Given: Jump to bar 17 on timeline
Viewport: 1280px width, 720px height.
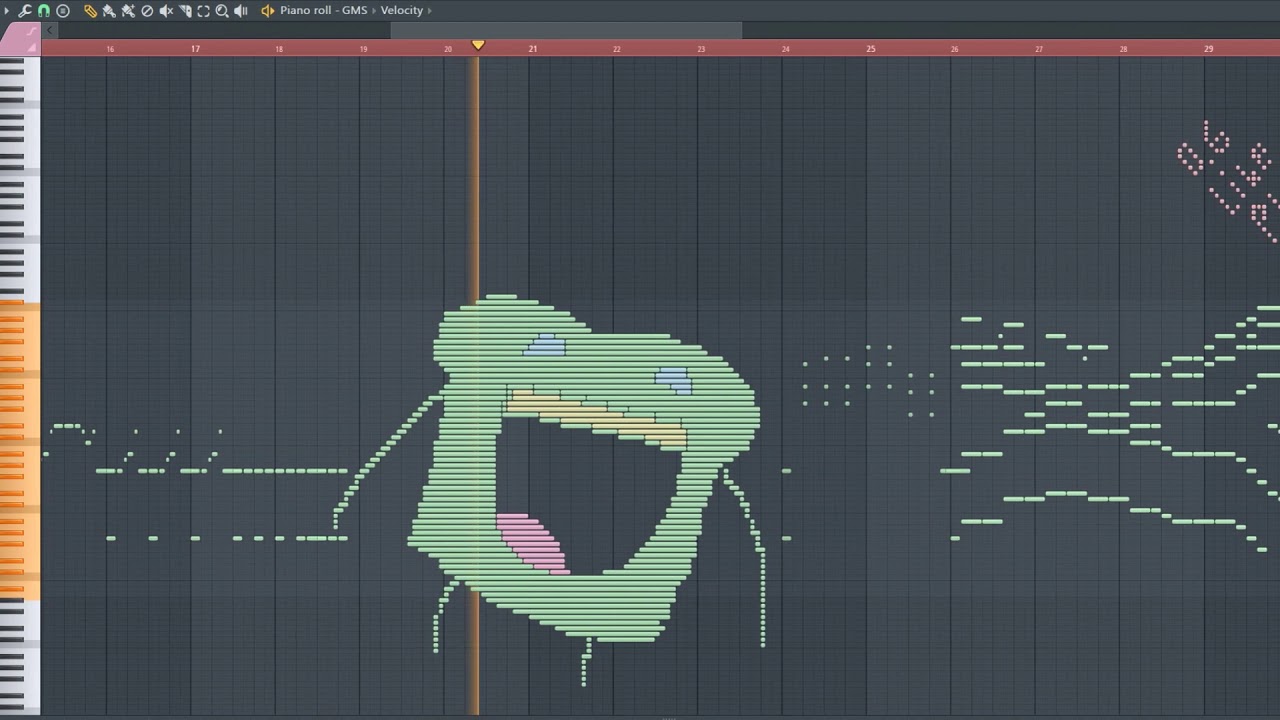Looking at the screenshot, I should click(x=195, y=49).
